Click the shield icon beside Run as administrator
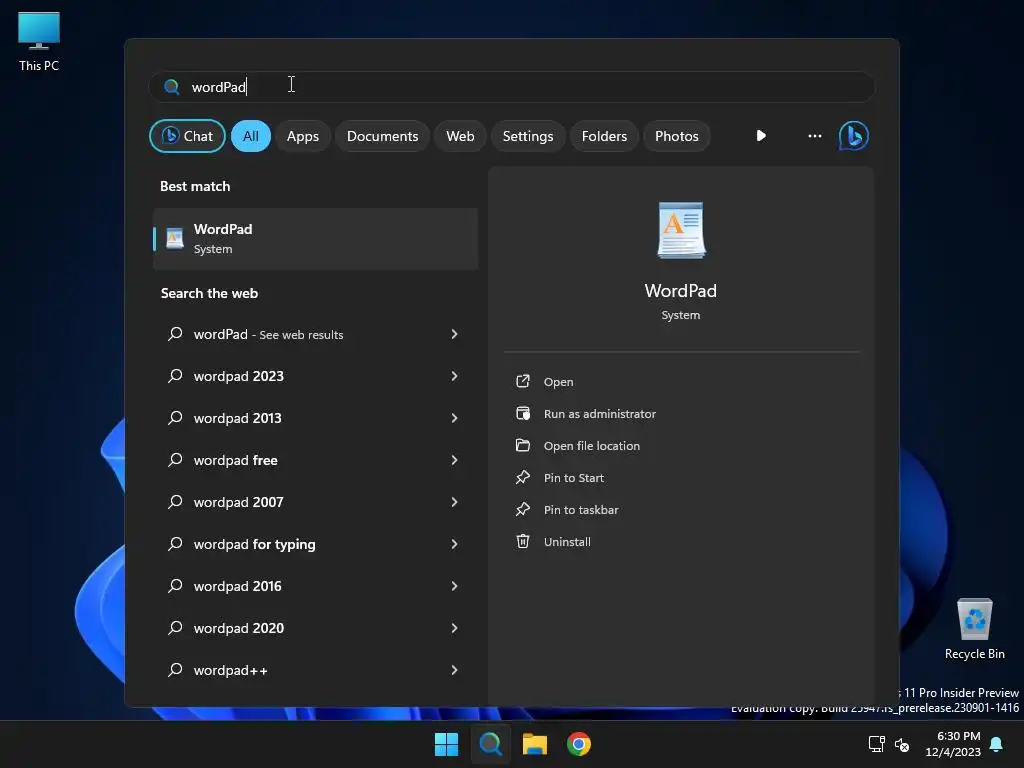This screenshot has width=1024, height=768. coord(522,413)
